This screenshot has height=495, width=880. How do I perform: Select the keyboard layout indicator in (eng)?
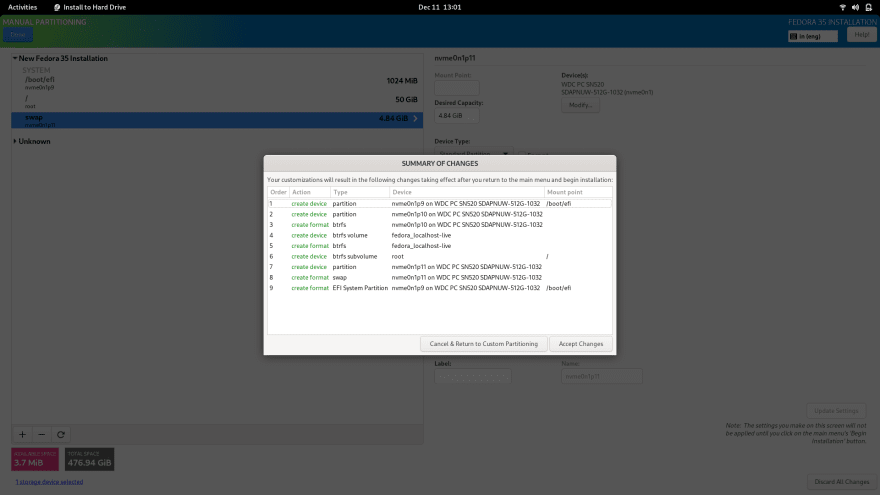[x=813, y=36]
